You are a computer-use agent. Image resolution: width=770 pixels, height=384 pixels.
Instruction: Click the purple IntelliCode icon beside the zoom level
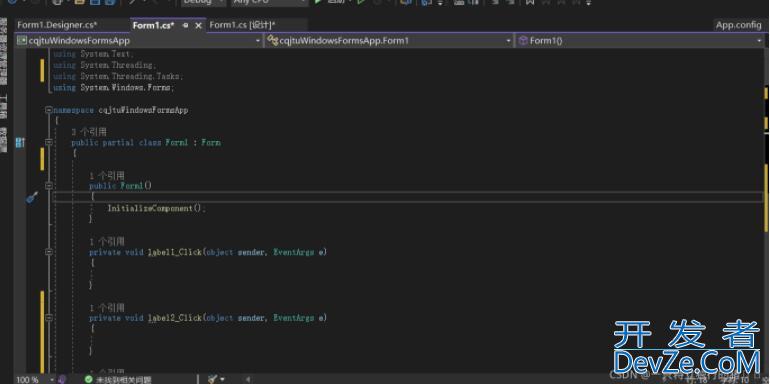point(62,379)
